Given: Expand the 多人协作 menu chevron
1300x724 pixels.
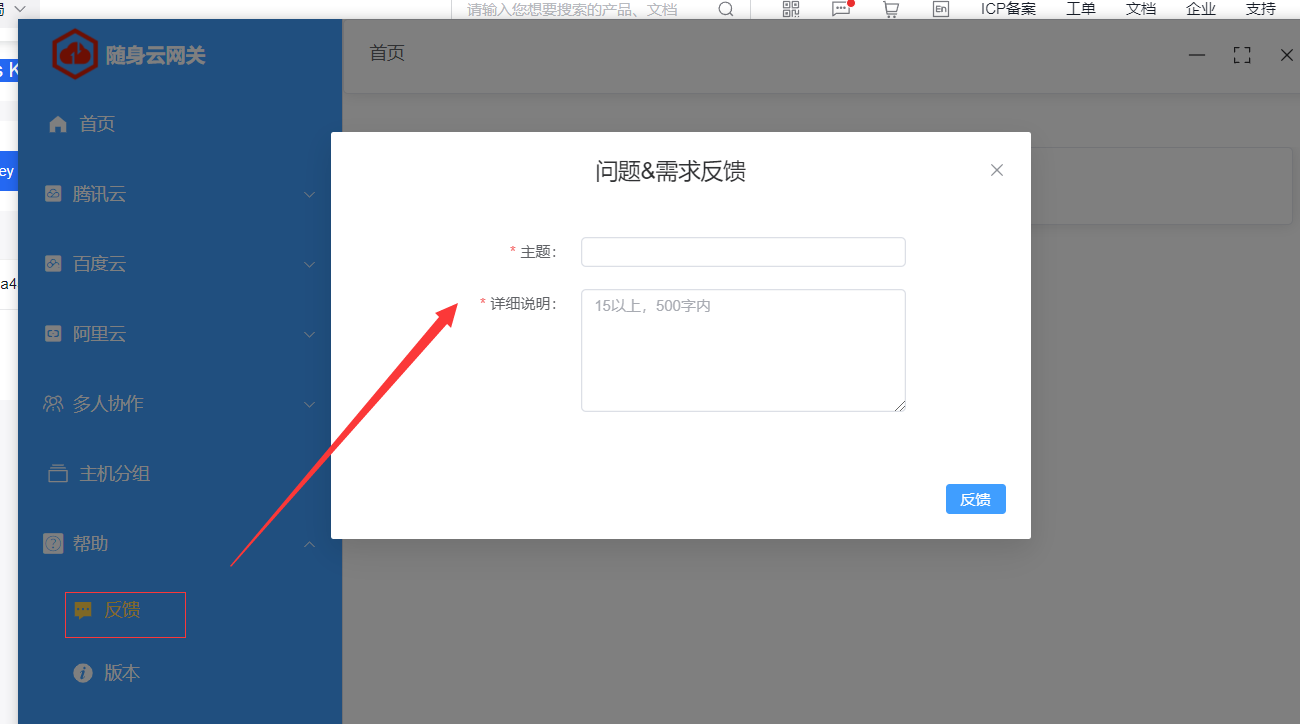Looking at the screenshot, I should coord(309,404).
